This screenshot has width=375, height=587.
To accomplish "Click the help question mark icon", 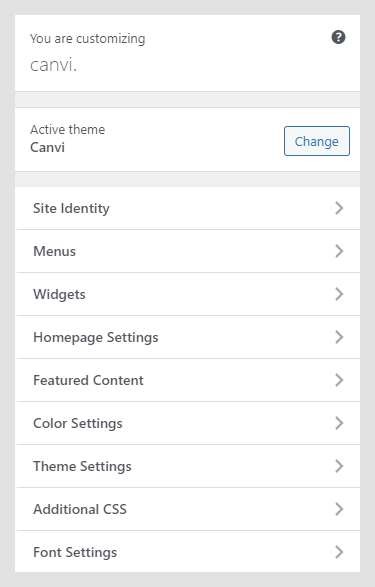I will (x=338, y=37).
